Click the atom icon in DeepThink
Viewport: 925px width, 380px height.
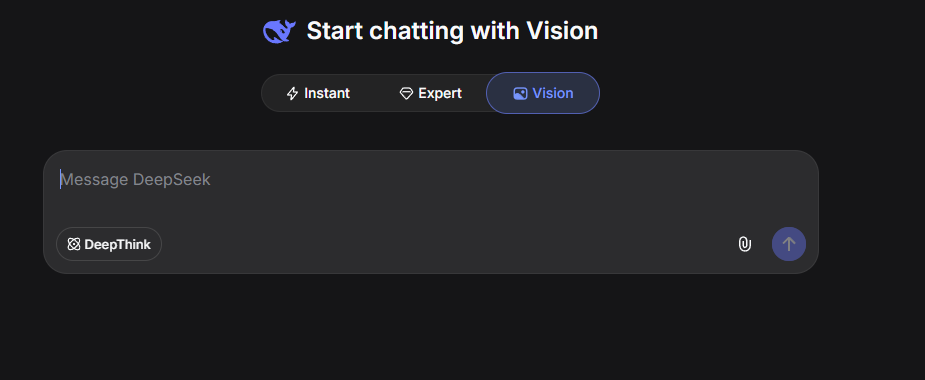pos(74,244)
